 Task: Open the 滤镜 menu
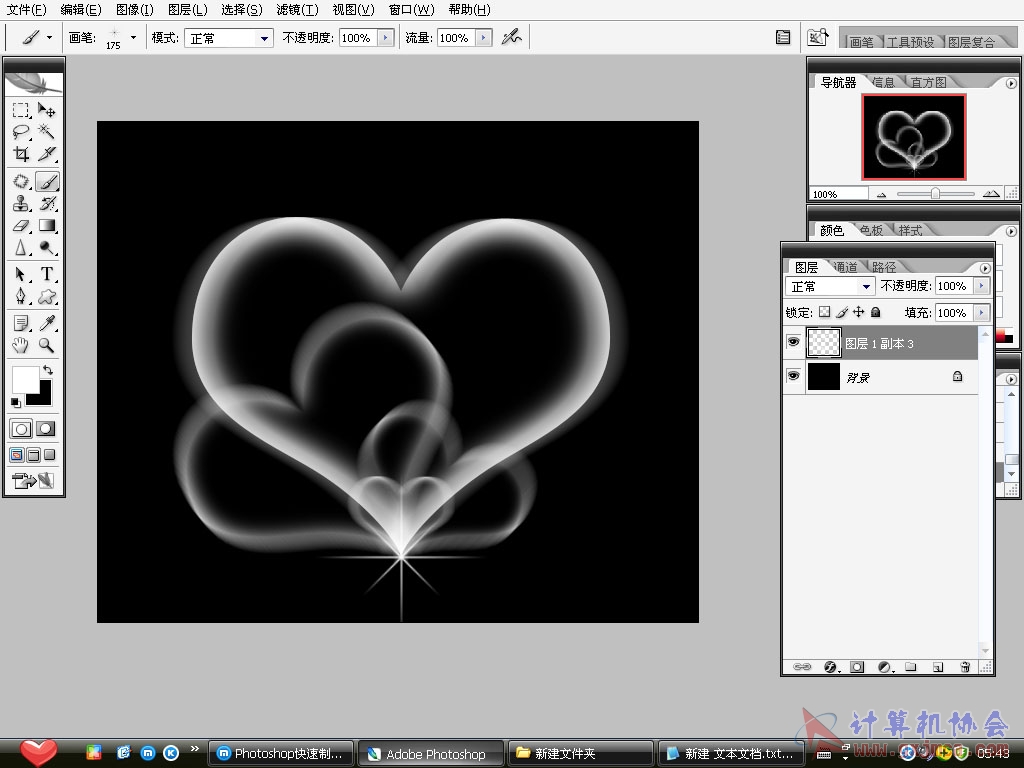point(297,10)
